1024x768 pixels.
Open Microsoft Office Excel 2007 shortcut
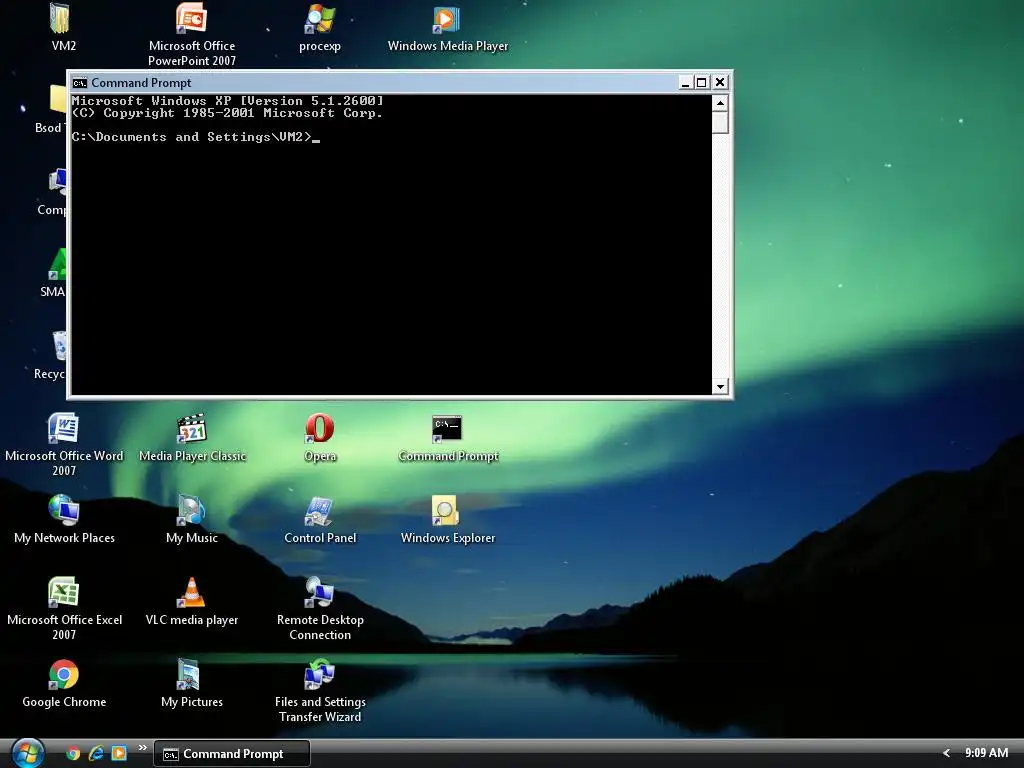tap(63, 592)
